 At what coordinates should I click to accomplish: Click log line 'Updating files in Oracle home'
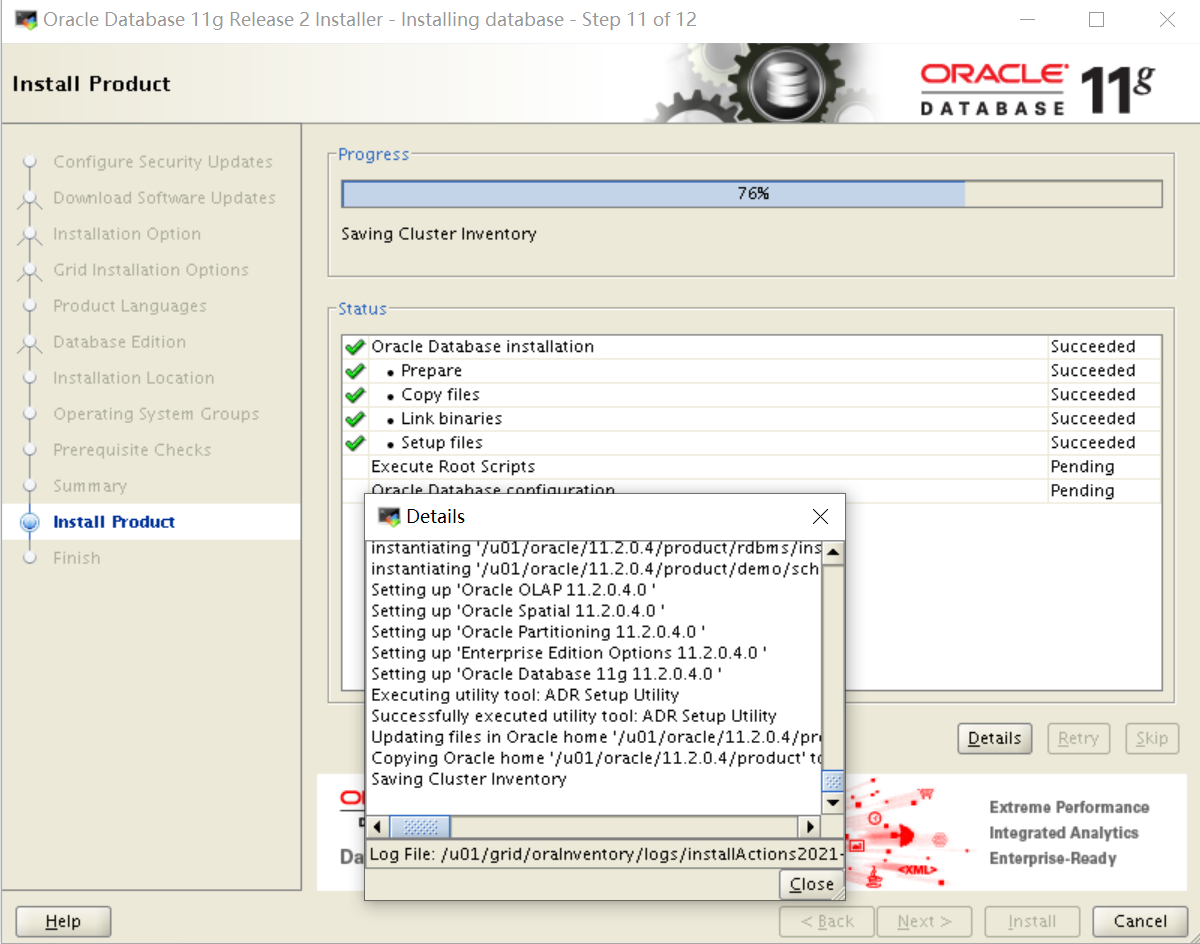pyautogui.click(x=596, y=737)
